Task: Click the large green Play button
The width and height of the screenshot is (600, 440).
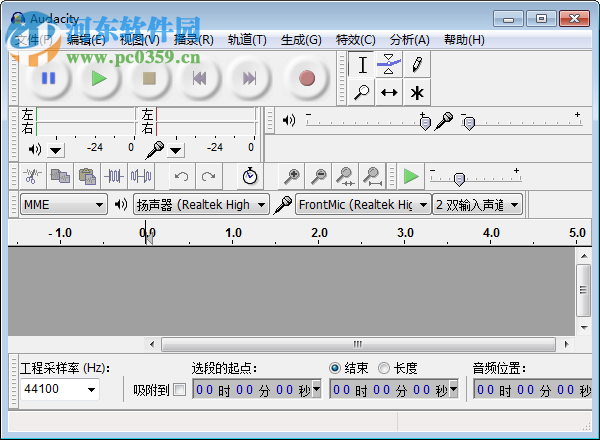Action: coord(99,78)
